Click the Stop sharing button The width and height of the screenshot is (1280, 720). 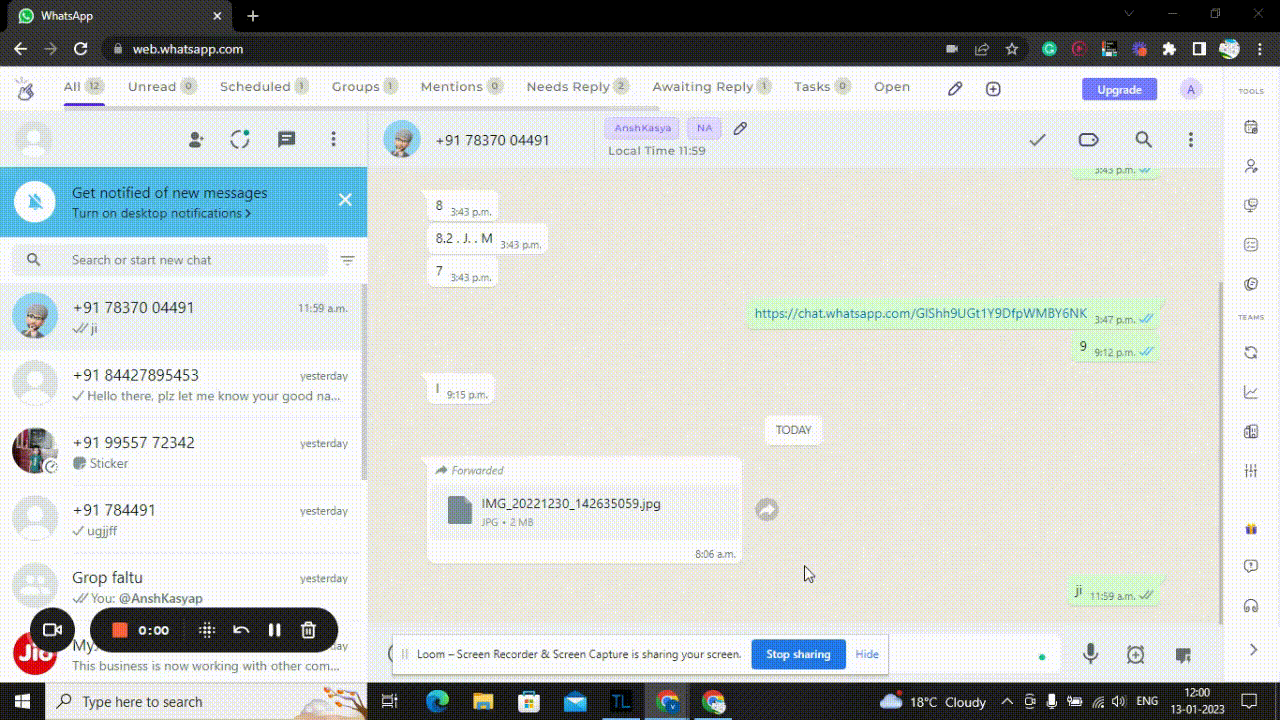pos(798,654)
